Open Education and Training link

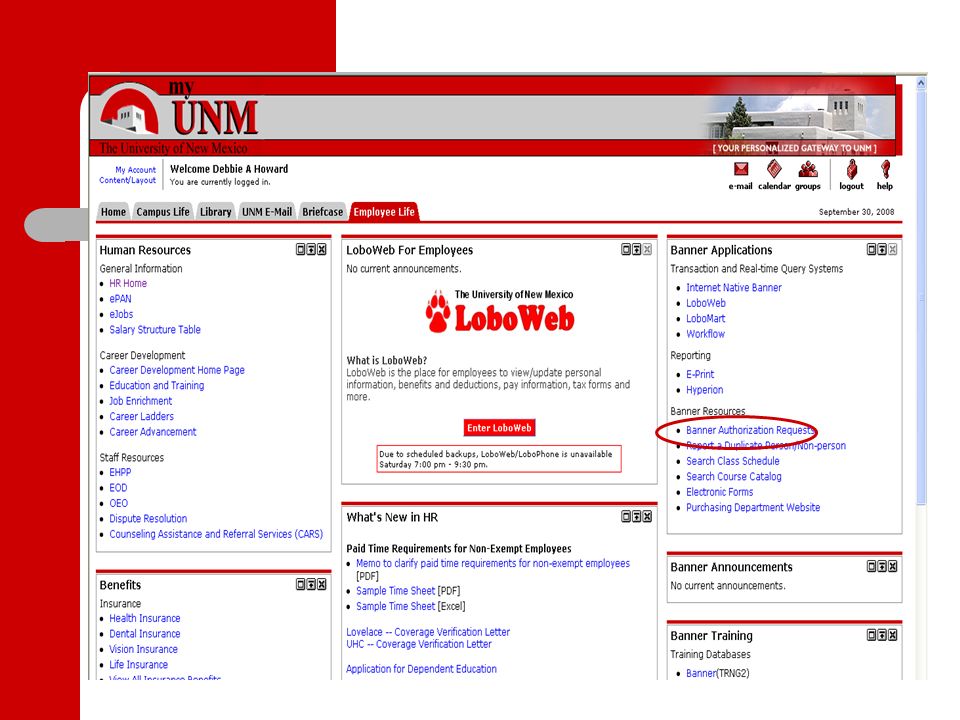pyautogui.click(x=157, y=385)
